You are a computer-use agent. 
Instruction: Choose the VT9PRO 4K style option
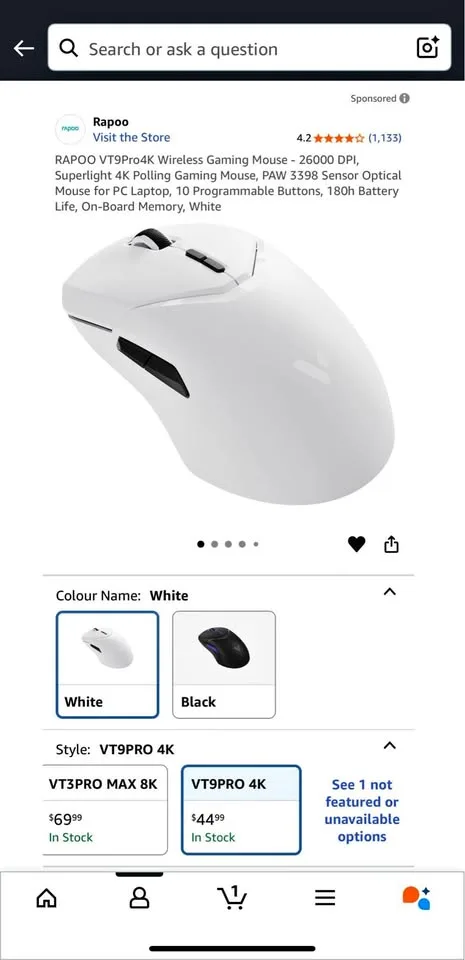(x=241, y=809)
